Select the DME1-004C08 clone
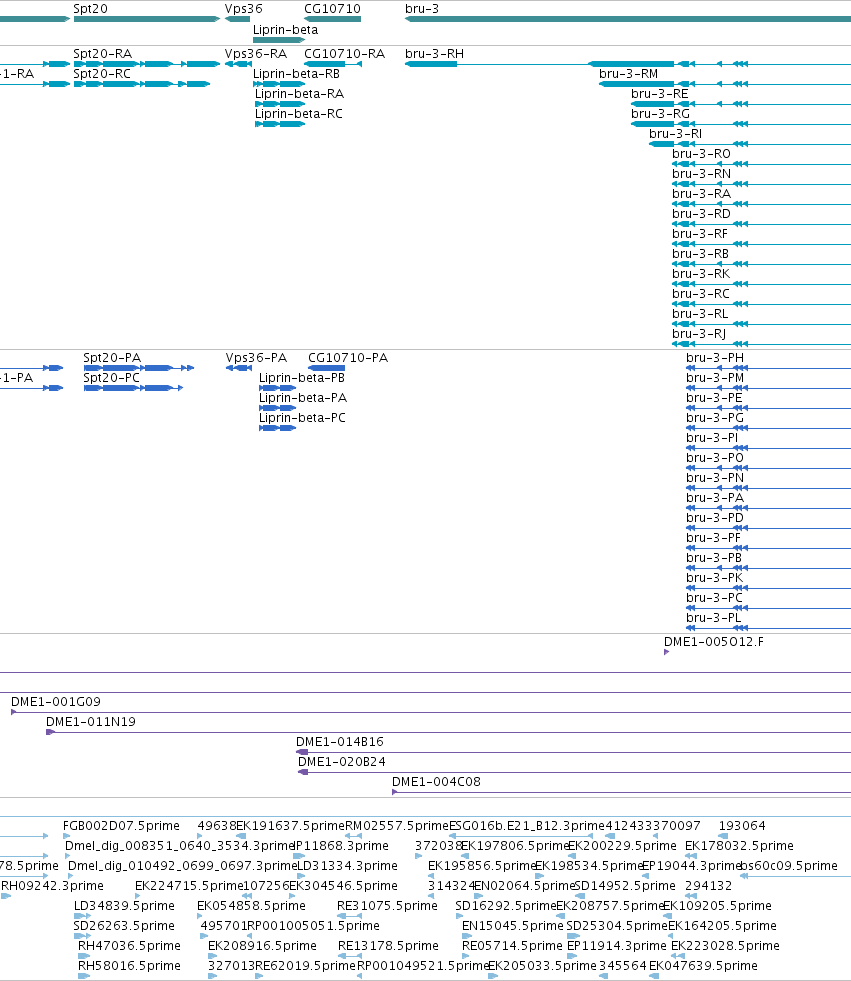 [x=621, y=792]
